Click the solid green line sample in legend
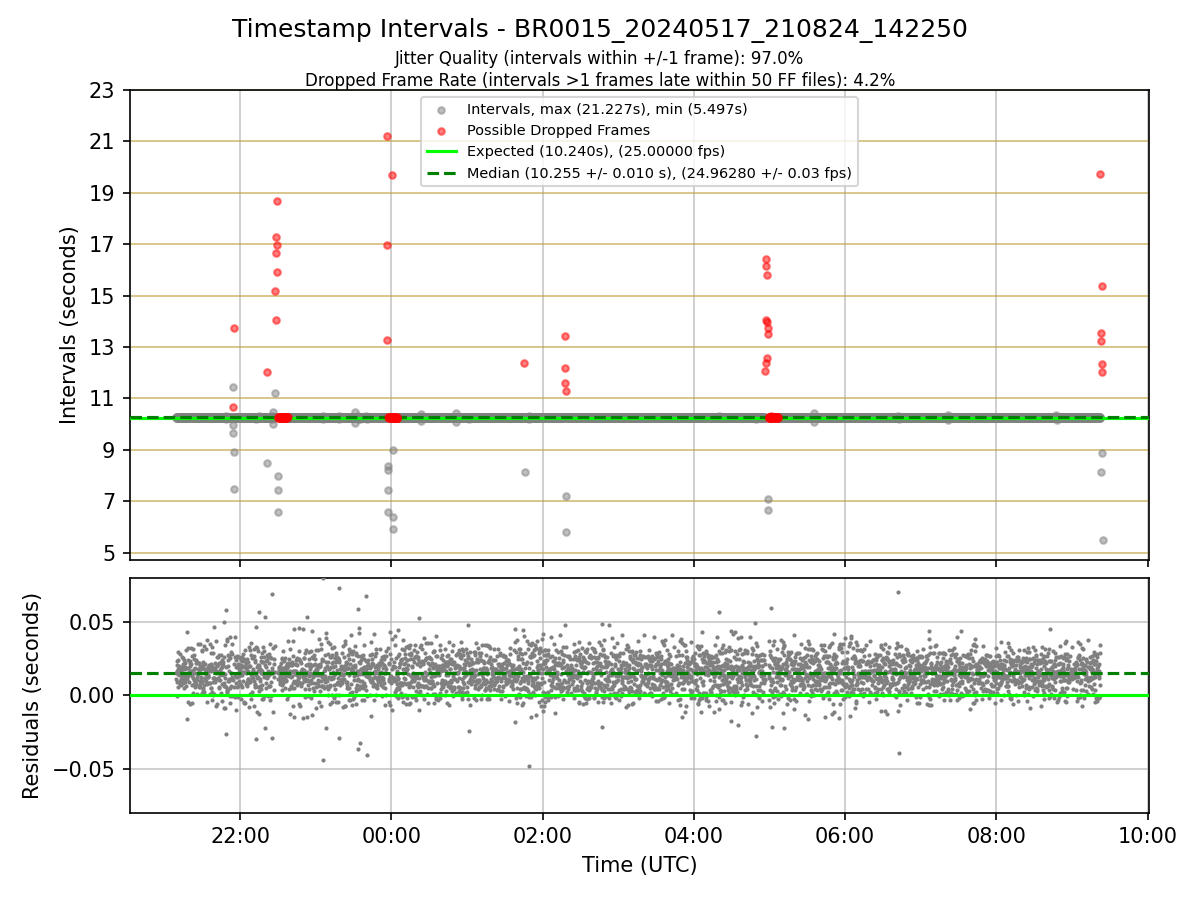 (441, 152)
